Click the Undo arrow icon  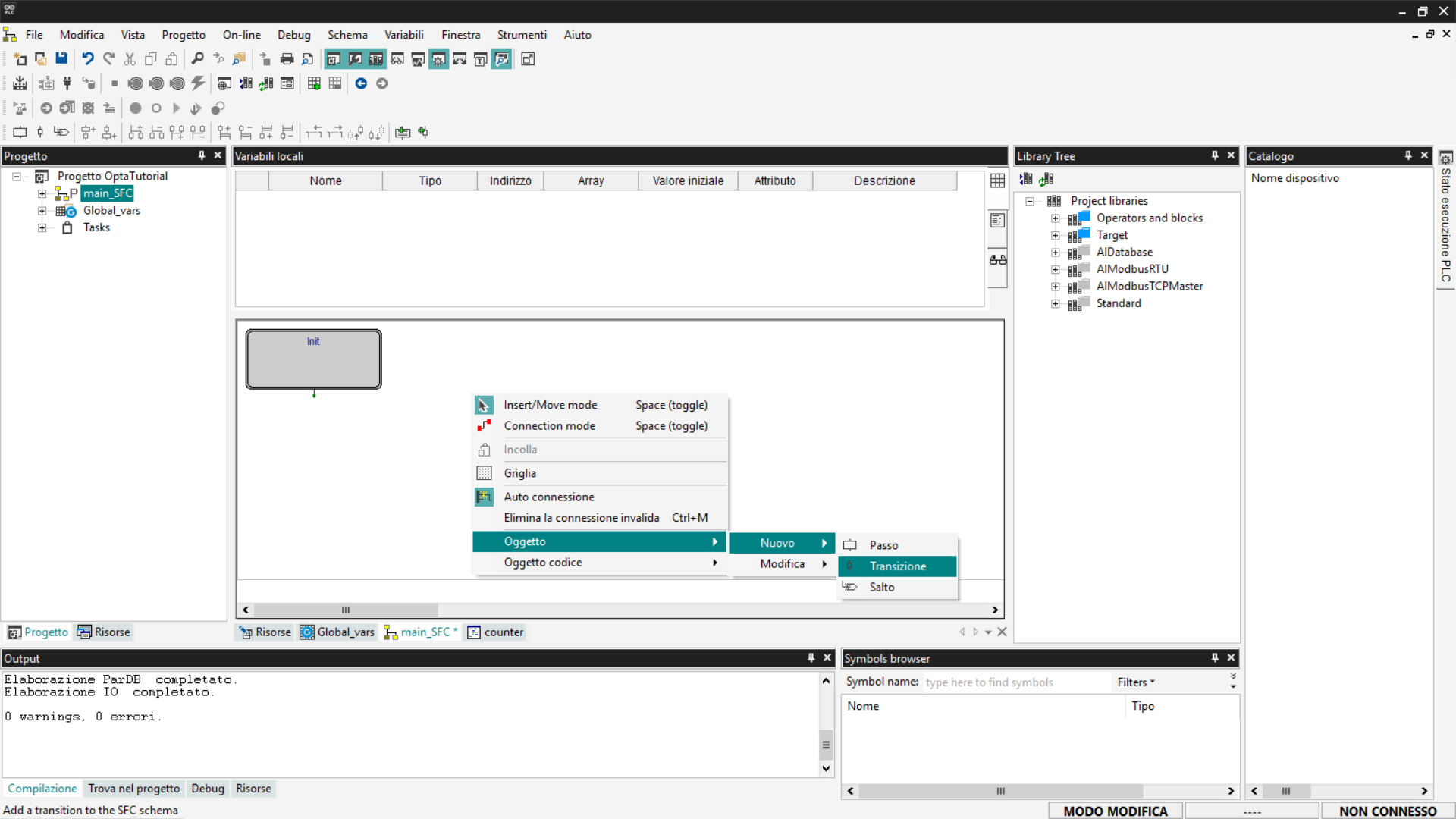pyautogui.click(x=88, y=58)
